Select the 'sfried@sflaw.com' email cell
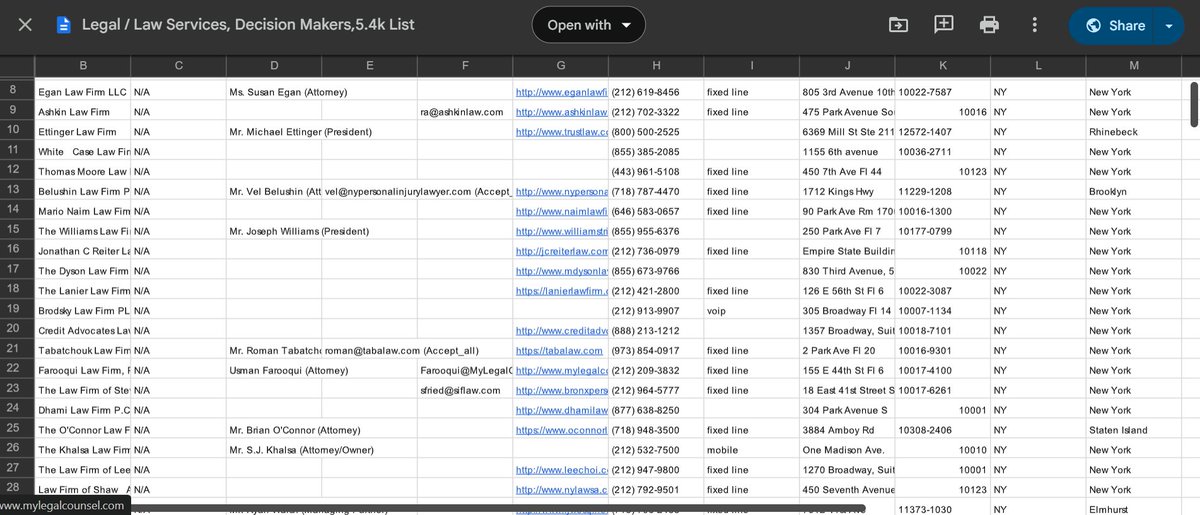 (x=465, y=390)
